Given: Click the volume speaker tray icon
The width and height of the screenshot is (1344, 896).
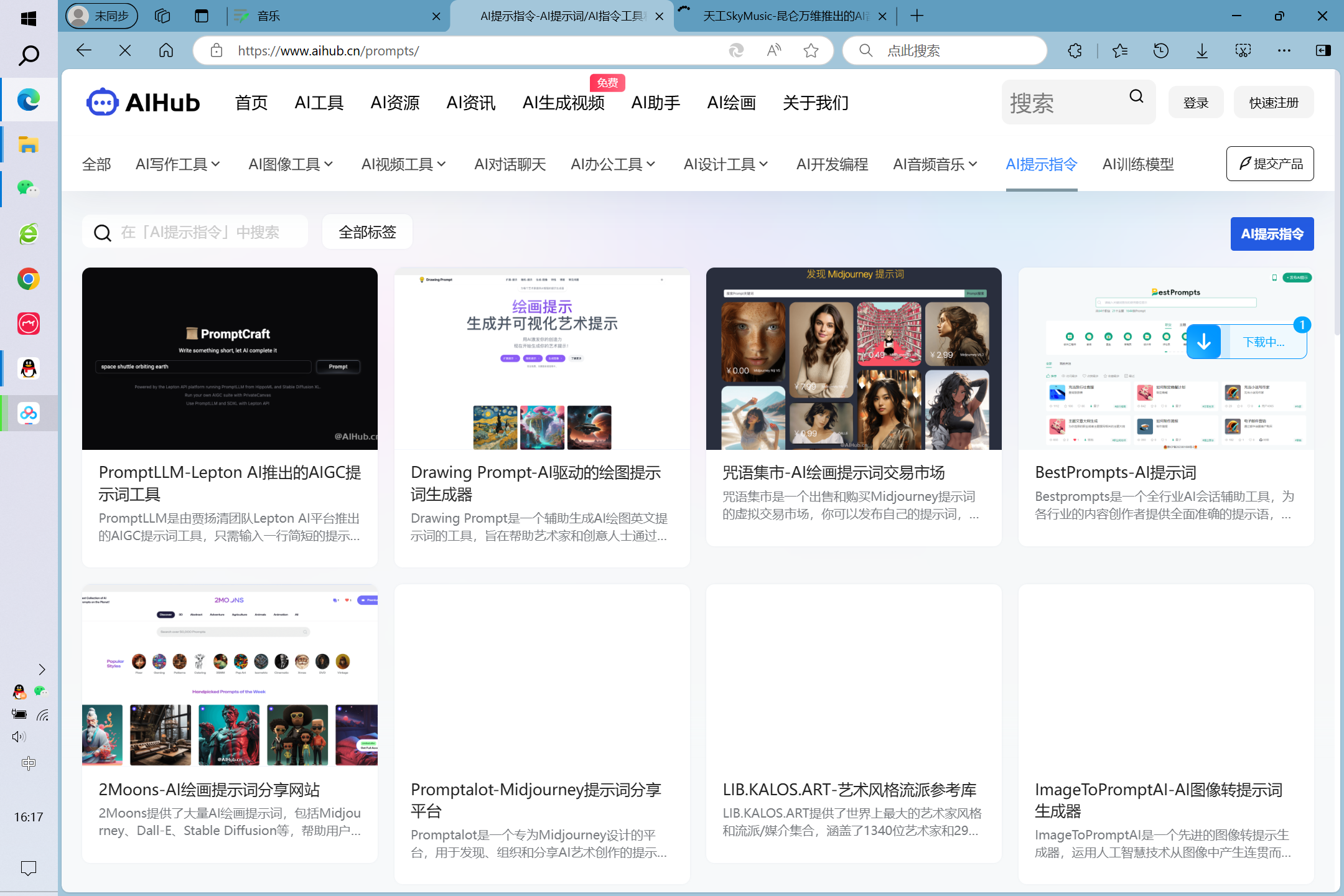Looking at the screenshot, I should [x=19, y=737].
